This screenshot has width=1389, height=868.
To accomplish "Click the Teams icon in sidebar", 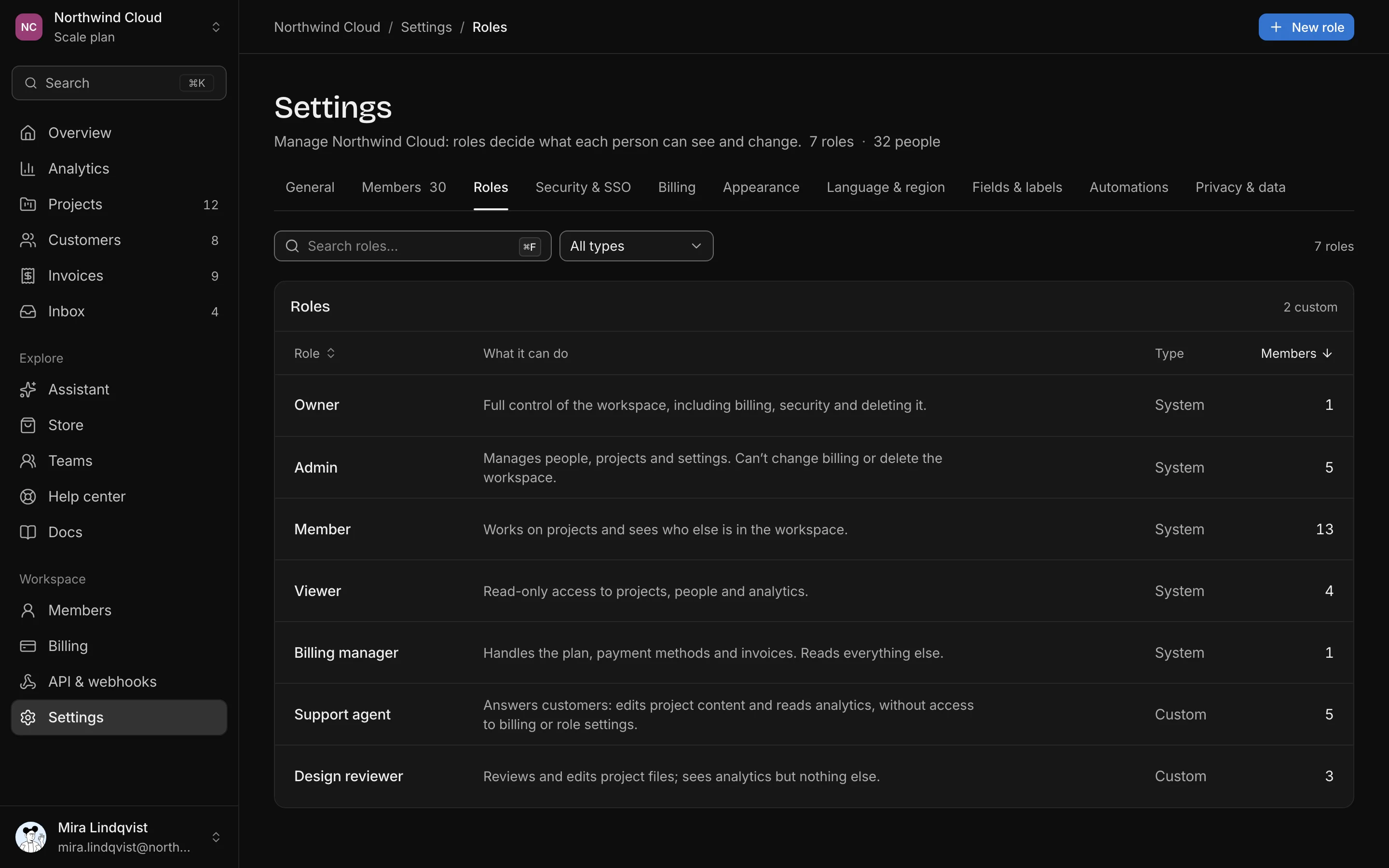I will pyautogui.click(x=27, y=461).
